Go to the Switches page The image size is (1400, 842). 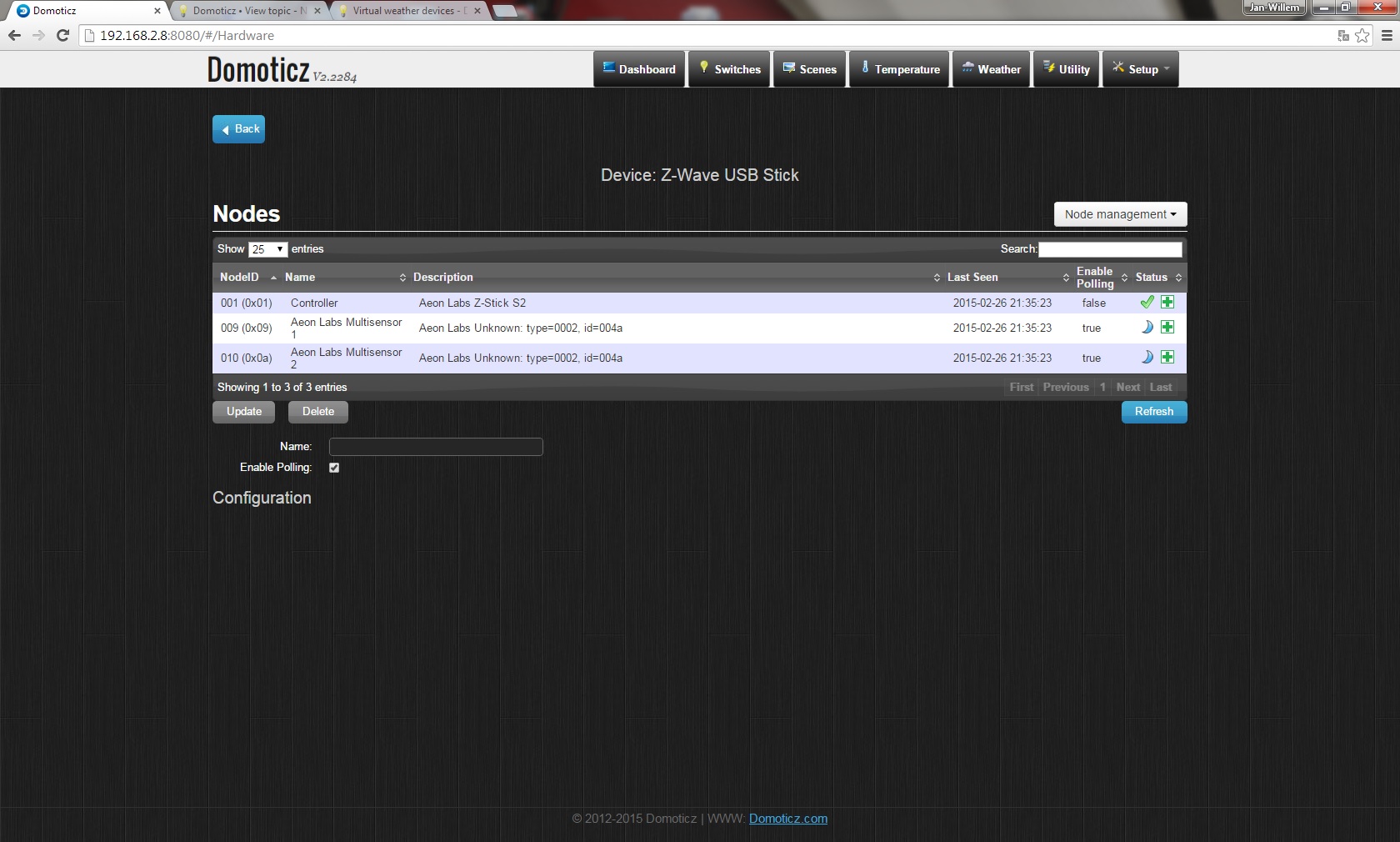[729, 69]
